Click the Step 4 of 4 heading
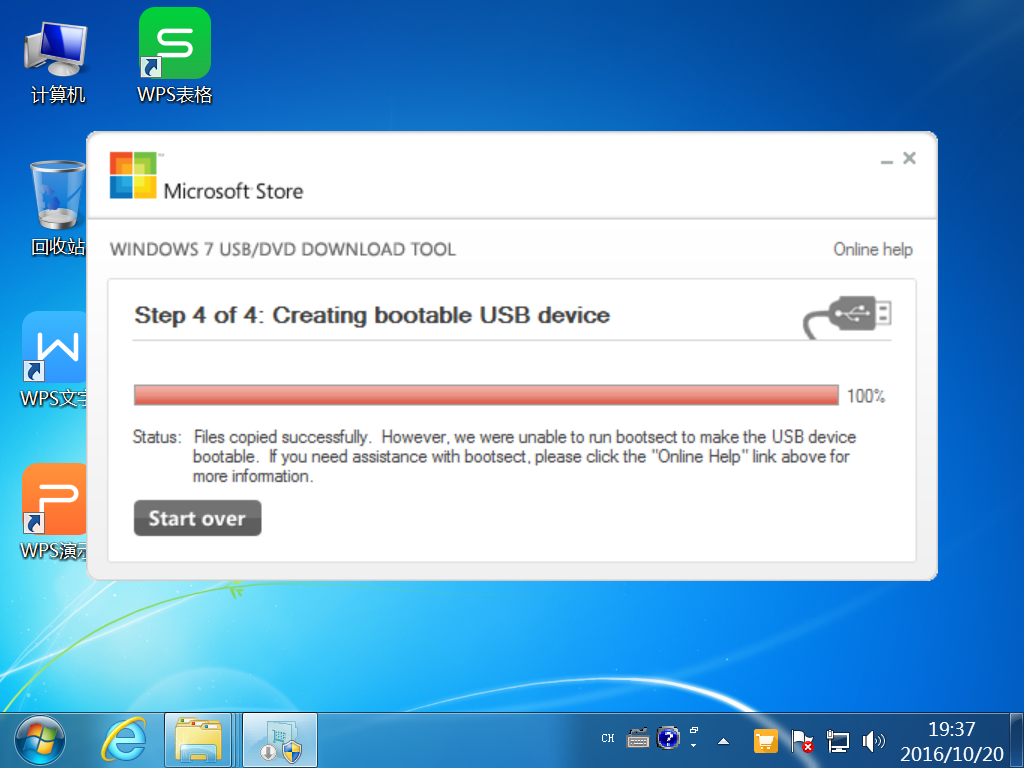The width and height of the screenshot is (1024, 768). [372, 315]
